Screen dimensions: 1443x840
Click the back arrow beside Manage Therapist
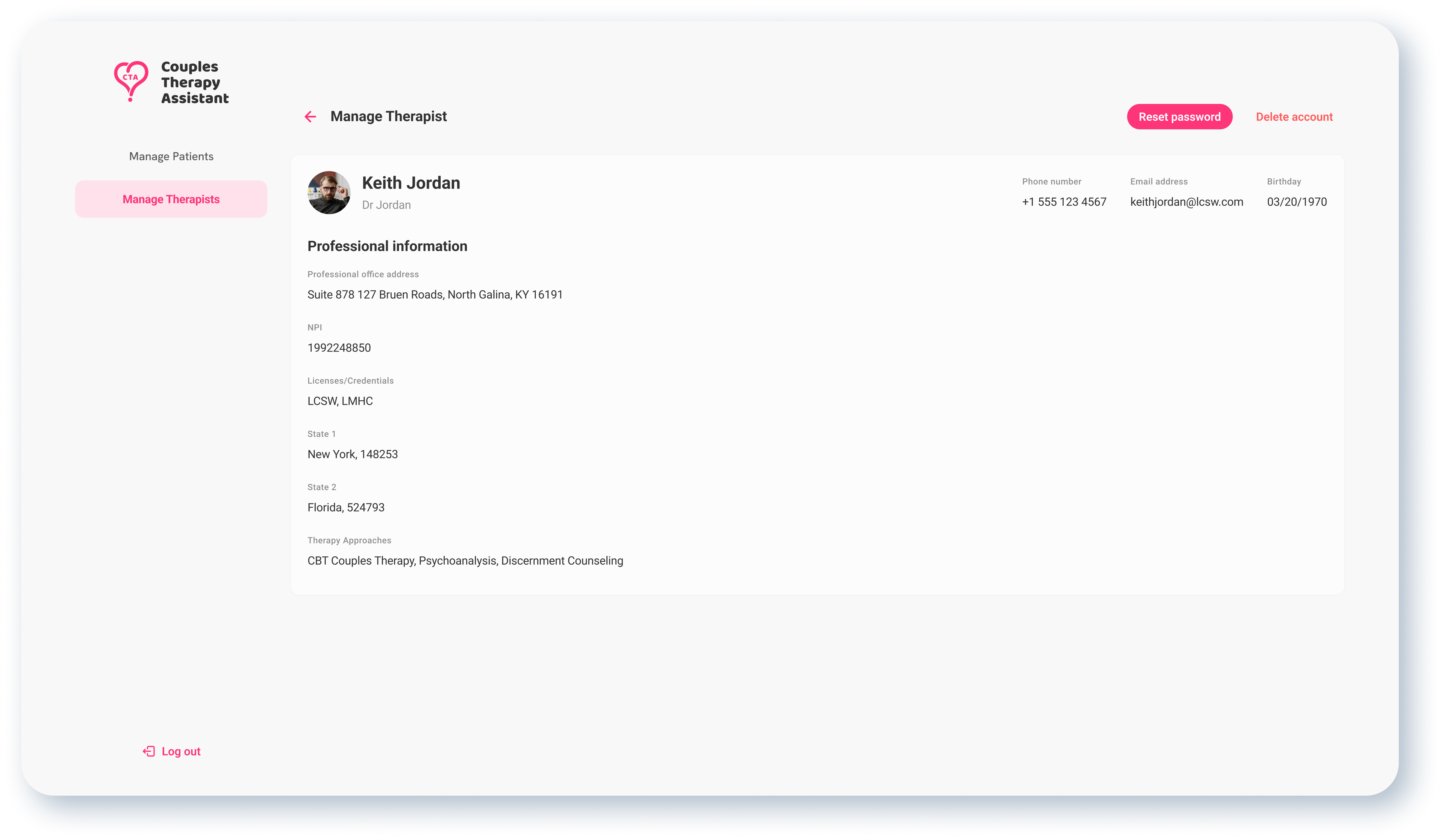click(x=310, y=117)
